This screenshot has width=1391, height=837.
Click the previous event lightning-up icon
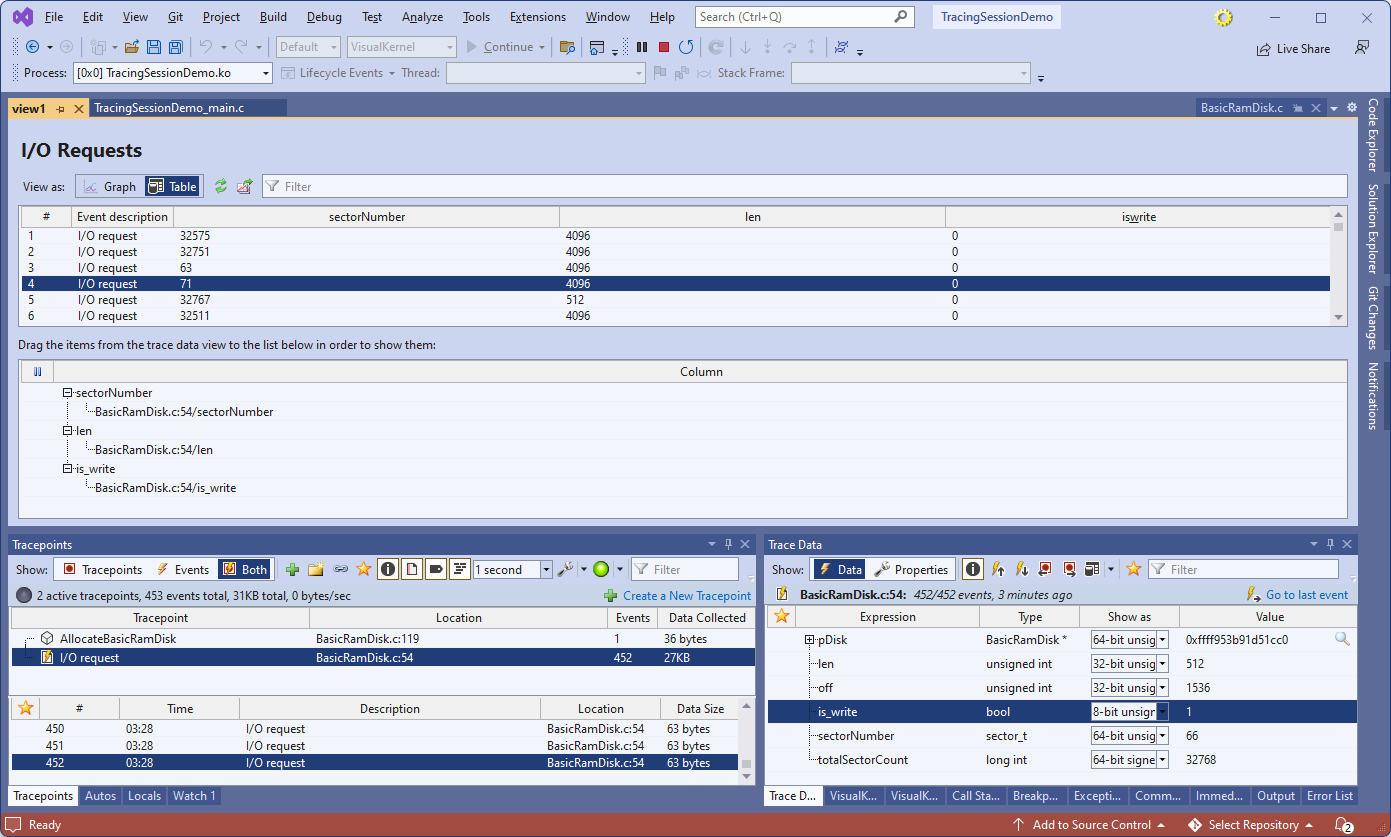(997, 569)
